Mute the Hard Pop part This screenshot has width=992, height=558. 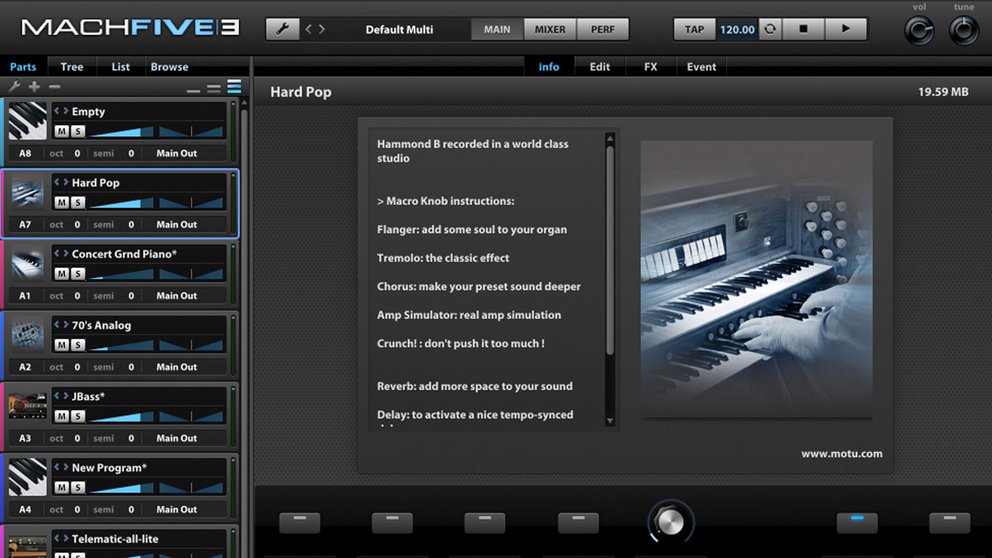(x=61, y=203)
